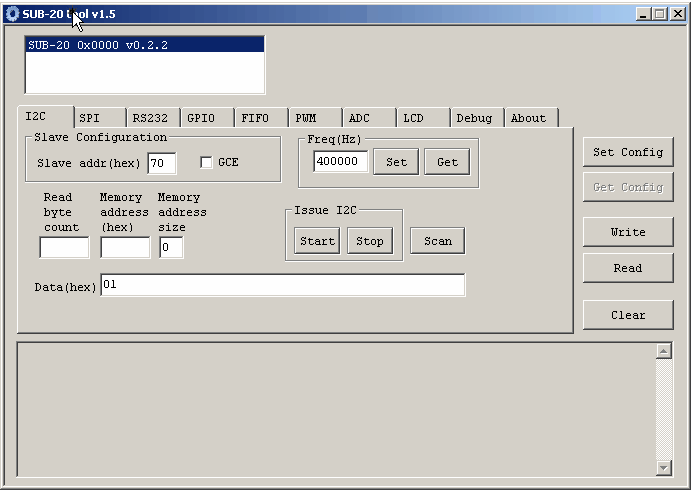
Task: Click the log scrollbar up arrow
Action: point(663,351)
